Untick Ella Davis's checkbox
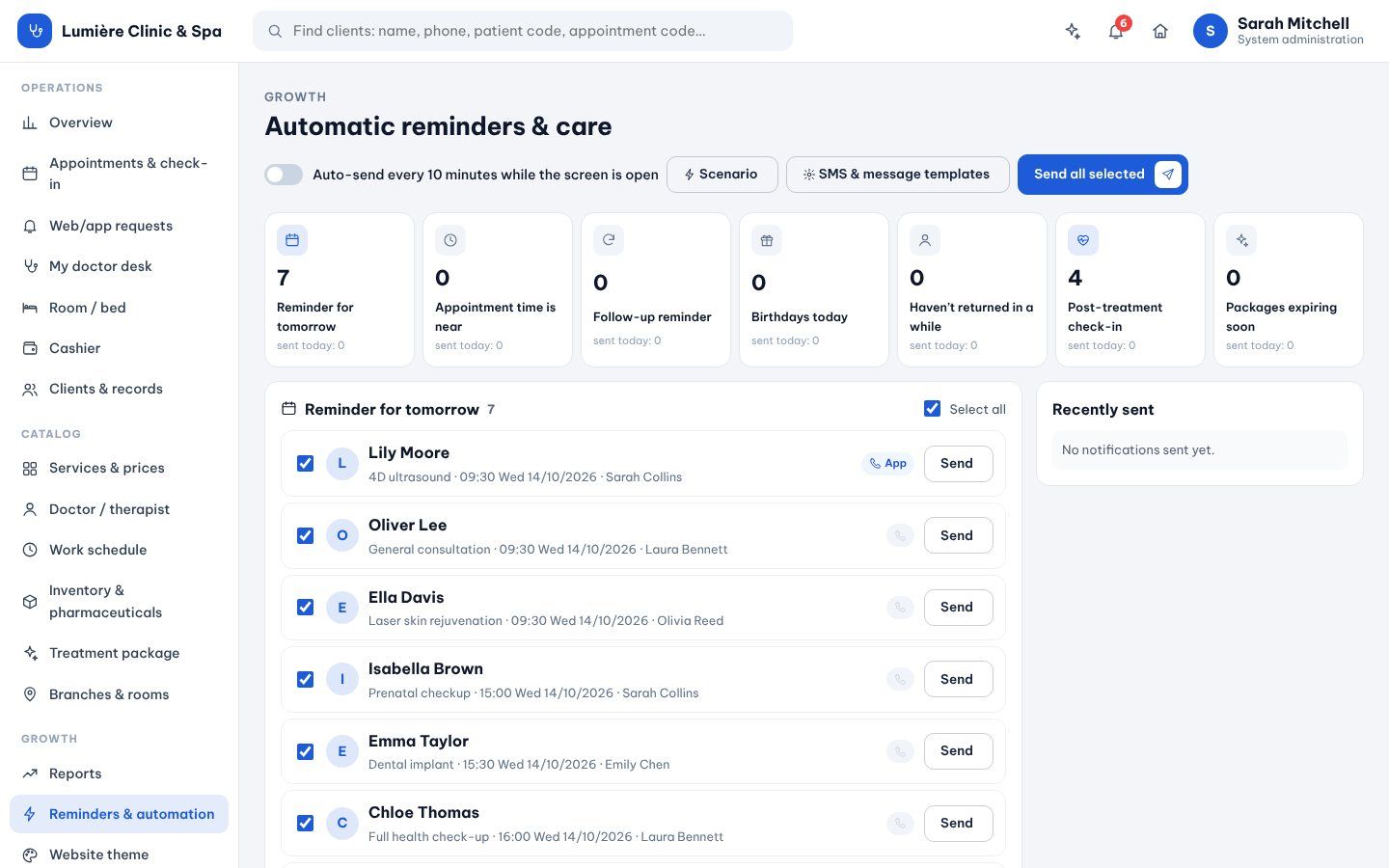The width and height of the screenshot is (1389, 868). tap(305, 608)
